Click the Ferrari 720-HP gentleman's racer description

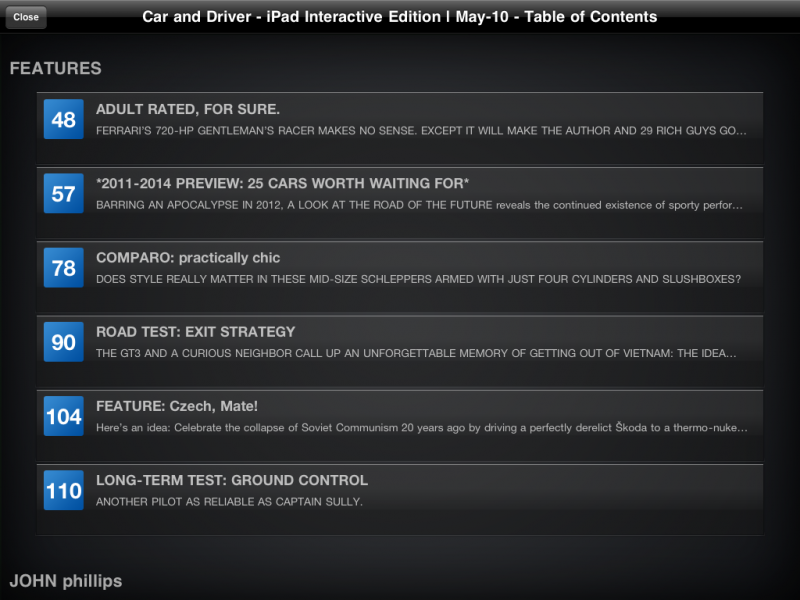point(421,130)
